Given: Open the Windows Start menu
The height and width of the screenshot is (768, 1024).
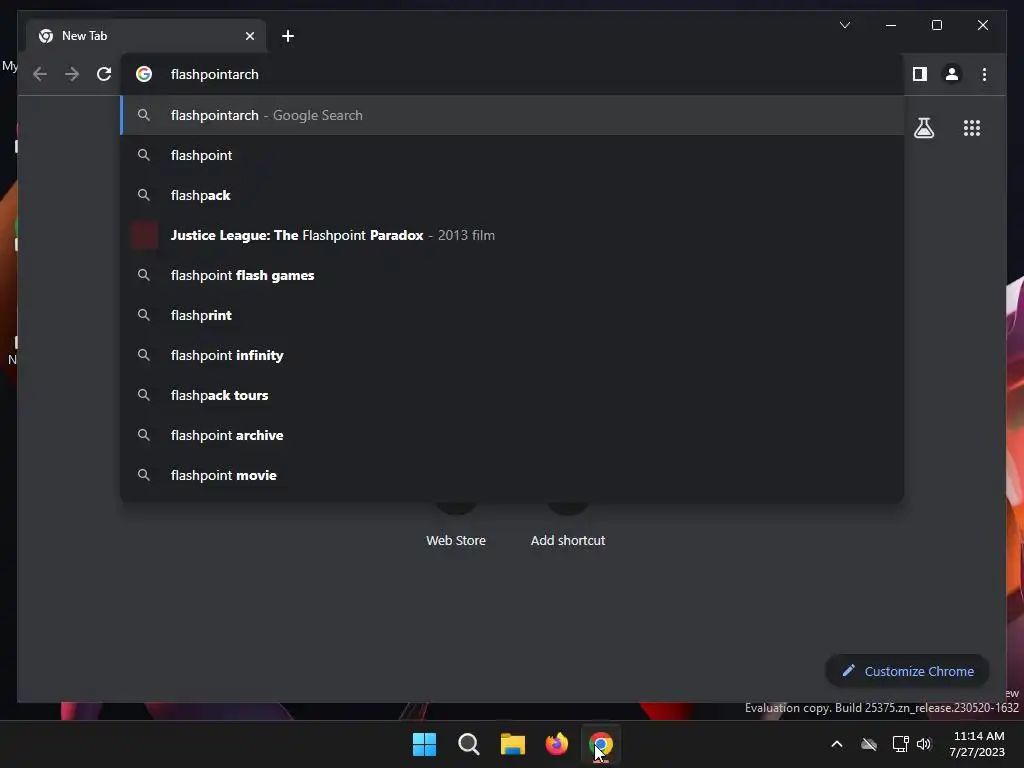Looking at the screenshot, I should coord(424,744).
